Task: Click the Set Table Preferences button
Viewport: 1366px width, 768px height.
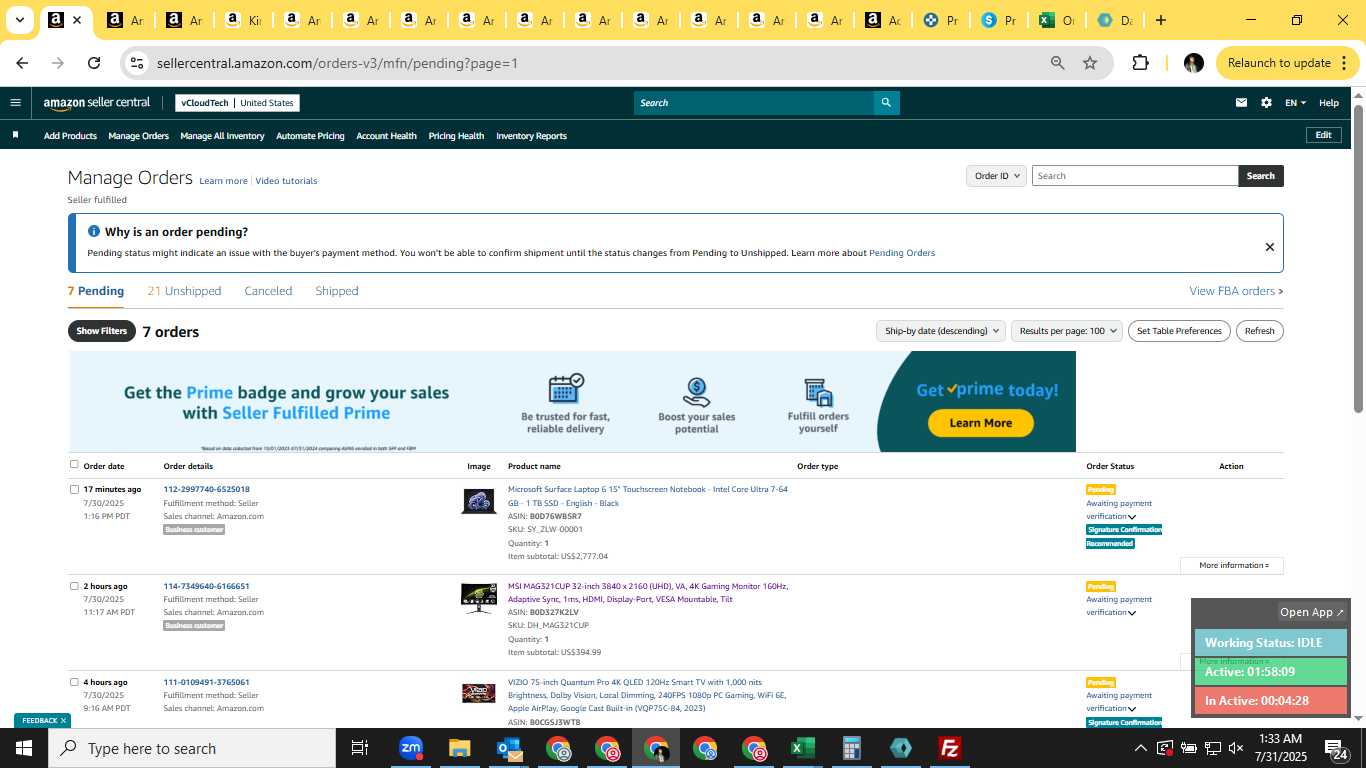Action: click(1180, 331)
